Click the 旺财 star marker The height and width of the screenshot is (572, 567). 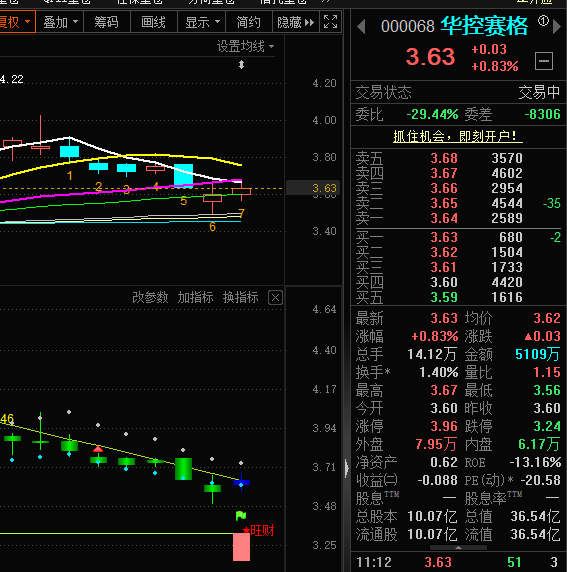258,530
